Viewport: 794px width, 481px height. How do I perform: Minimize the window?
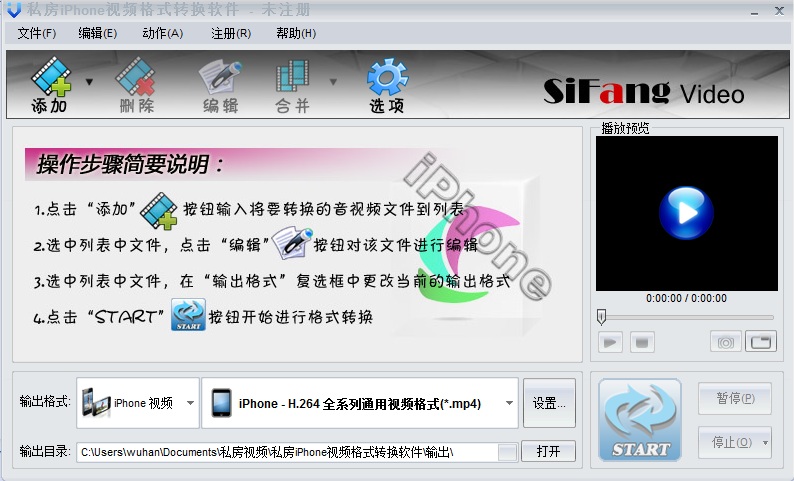coord(755,12)
